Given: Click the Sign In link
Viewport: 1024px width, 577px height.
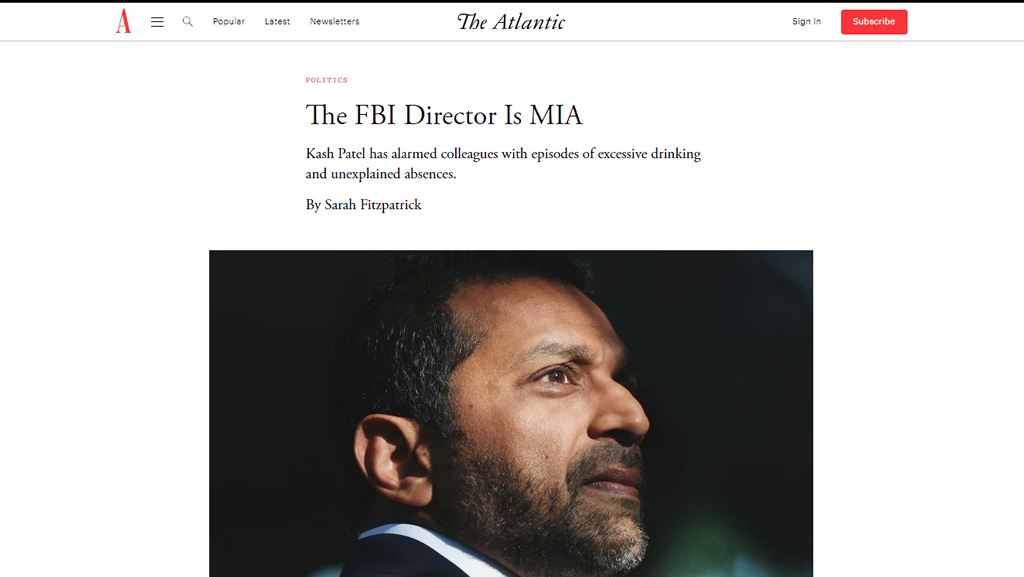Looking at the screenshot, I should (807, 22).
